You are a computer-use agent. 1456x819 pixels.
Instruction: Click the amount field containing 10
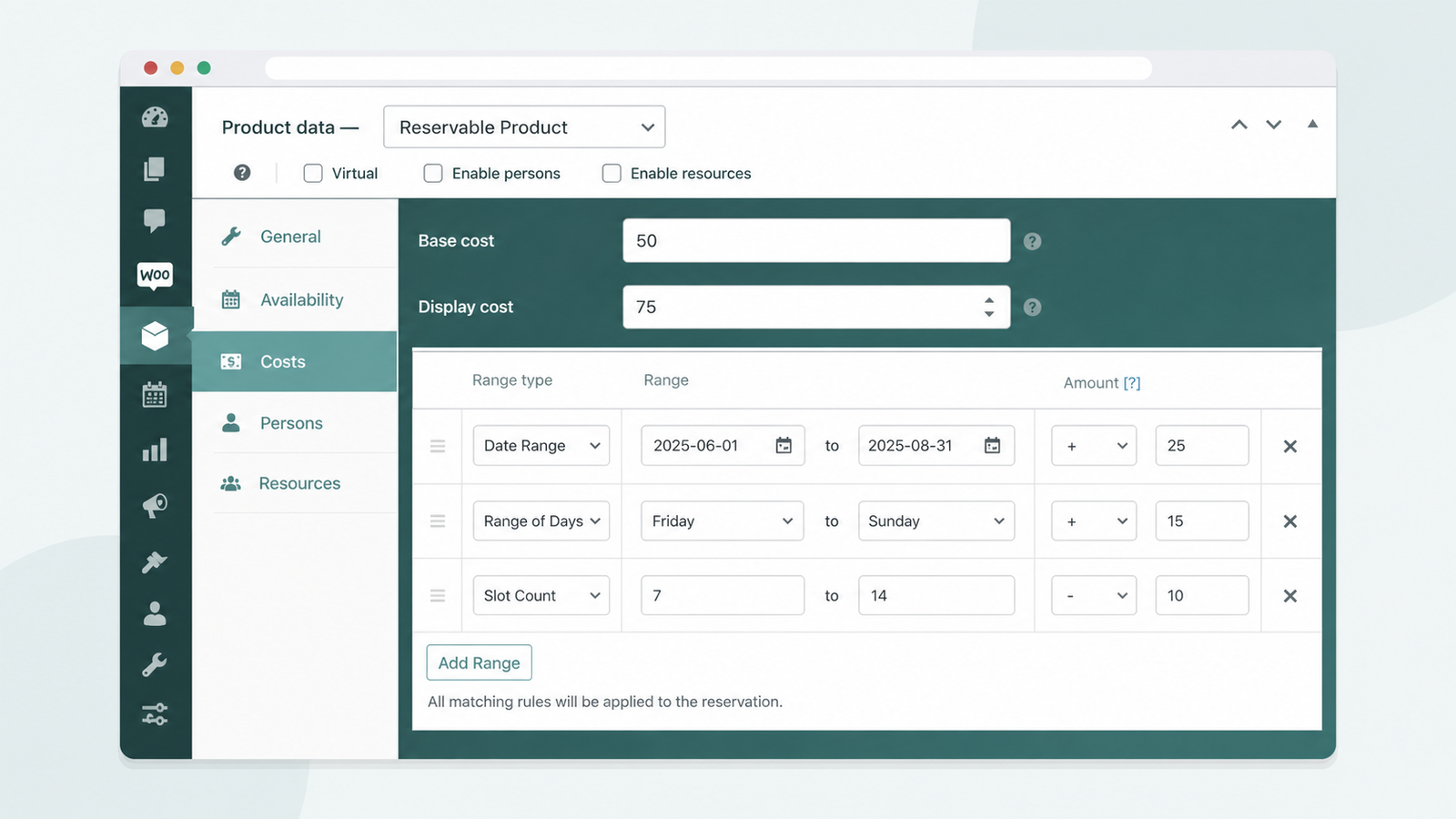pyautogui.click(x=1202, y=596)
